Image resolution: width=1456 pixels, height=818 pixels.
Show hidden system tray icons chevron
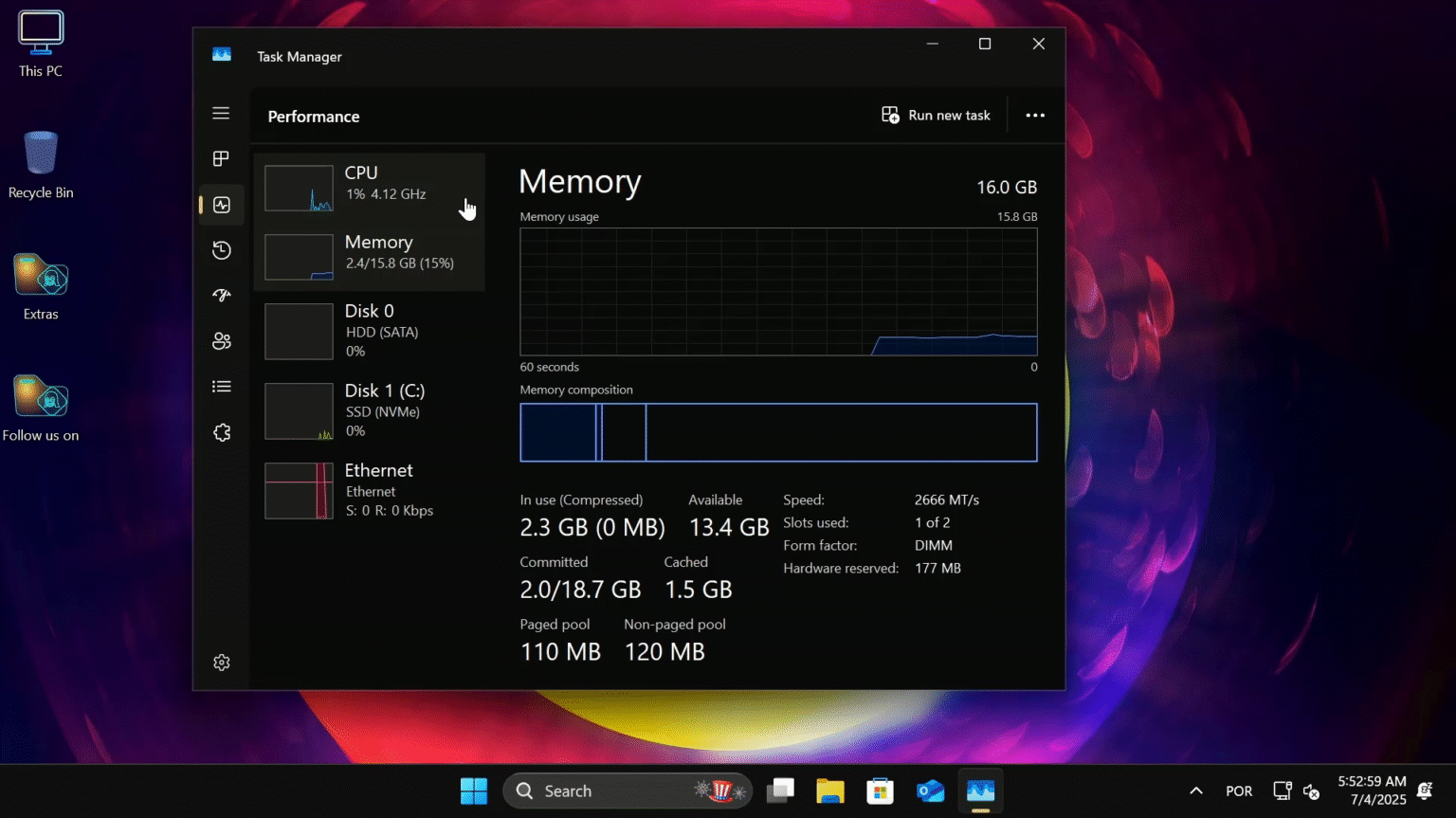pos(1196,791)
